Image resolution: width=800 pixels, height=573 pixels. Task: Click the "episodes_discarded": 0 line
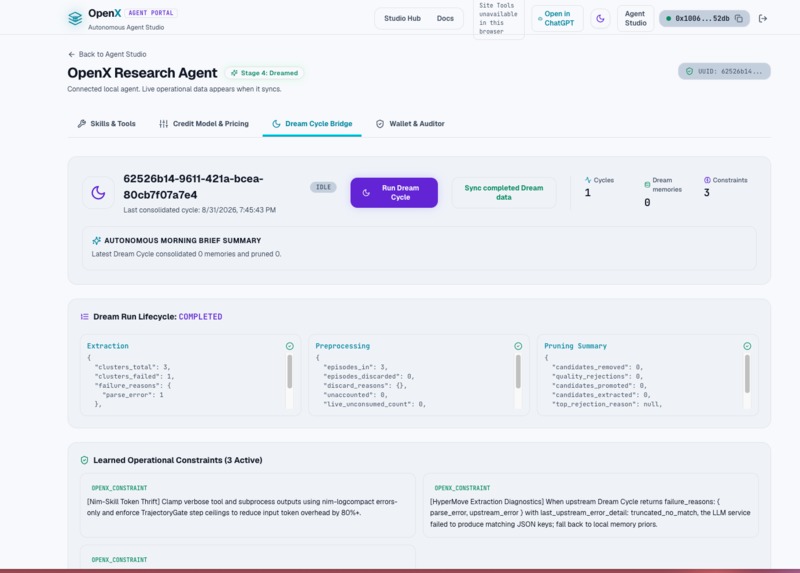369,377
